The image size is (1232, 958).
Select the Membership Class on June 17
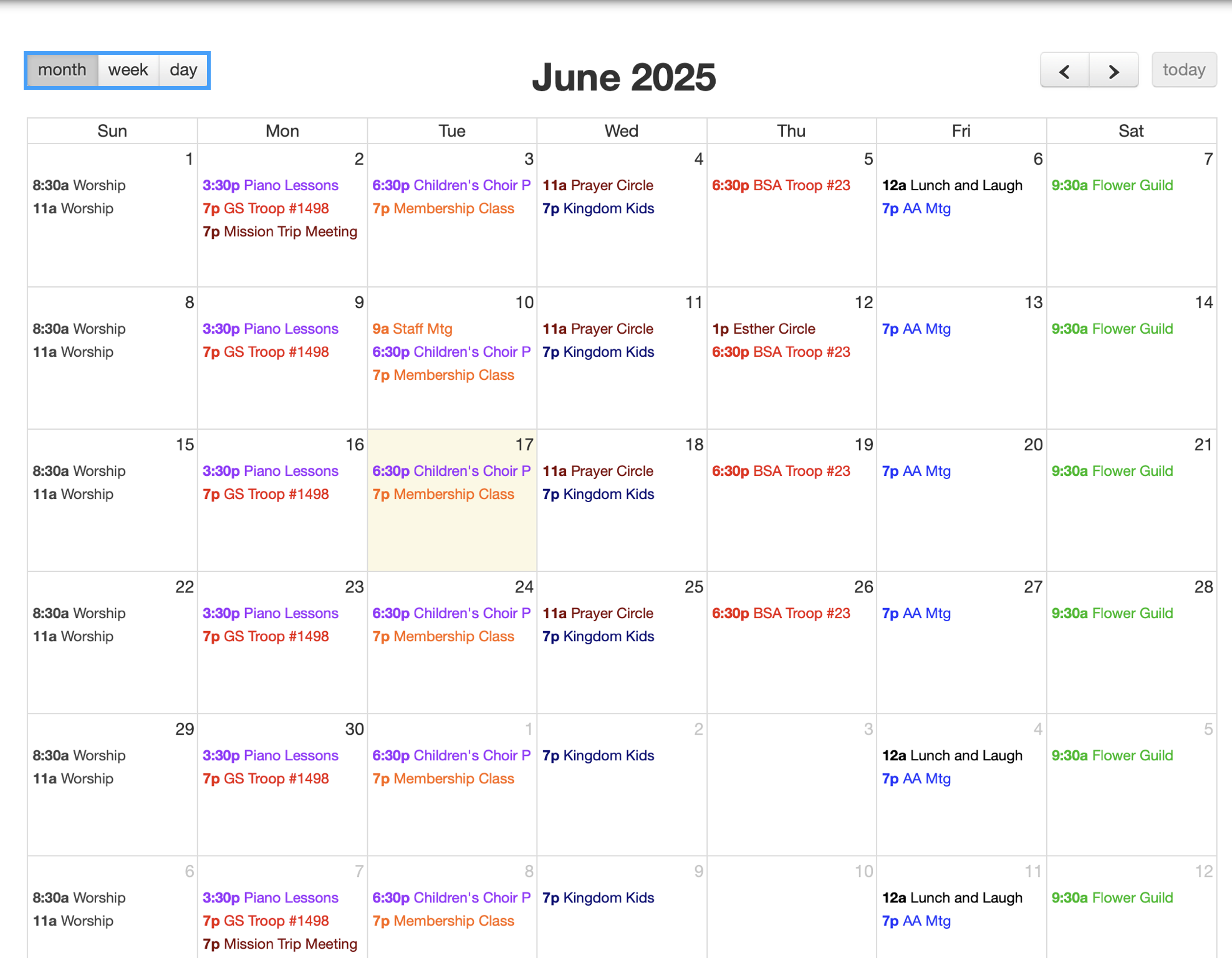[443, 494]
